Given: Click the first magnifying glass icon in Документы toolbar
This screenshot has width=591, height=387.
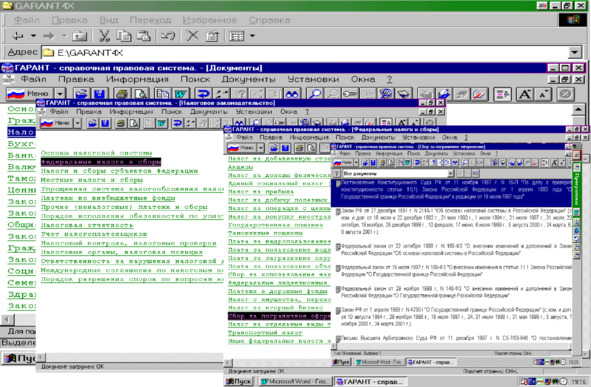Looking at the screenshot, I should coord(315,94).
